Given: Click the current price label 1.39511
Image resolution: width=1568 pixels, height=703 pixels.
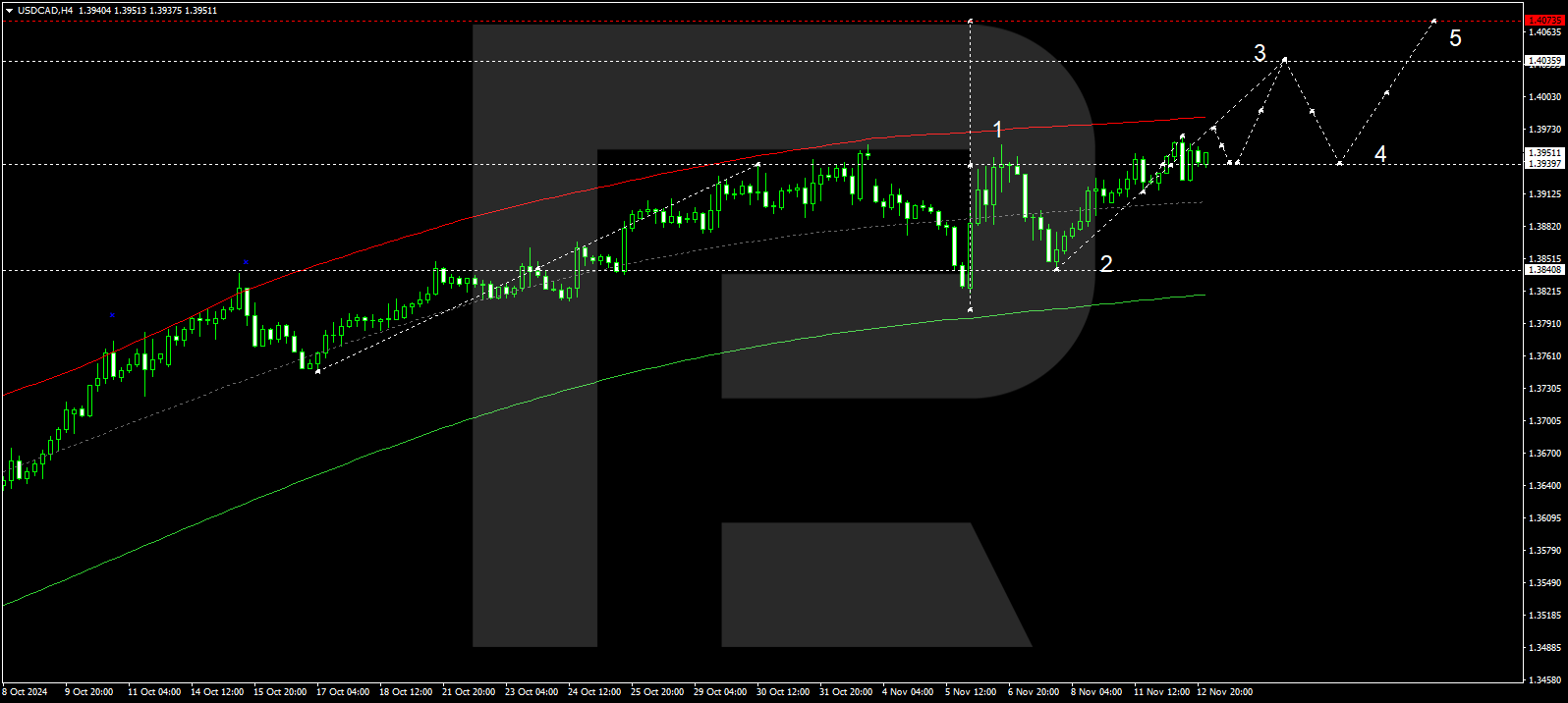Looking at the screenshot, I should [1544, 153].
